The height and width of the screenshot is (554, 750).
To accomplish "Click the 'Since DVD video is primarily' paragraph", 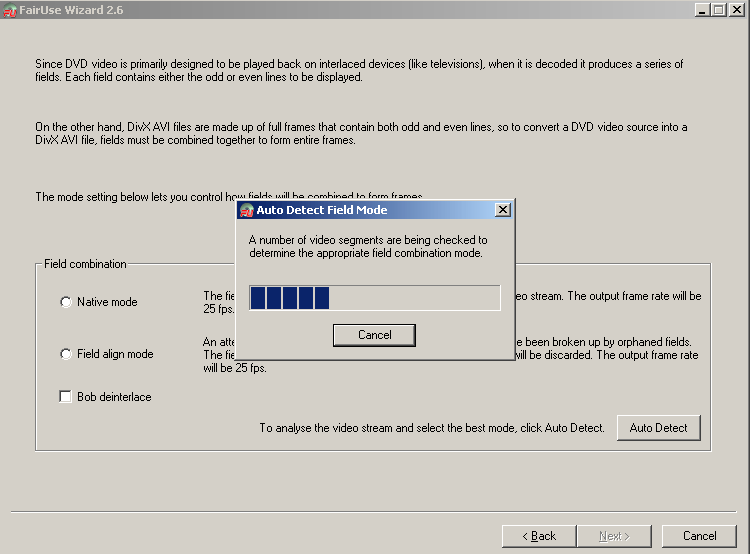I will point(359,70).
